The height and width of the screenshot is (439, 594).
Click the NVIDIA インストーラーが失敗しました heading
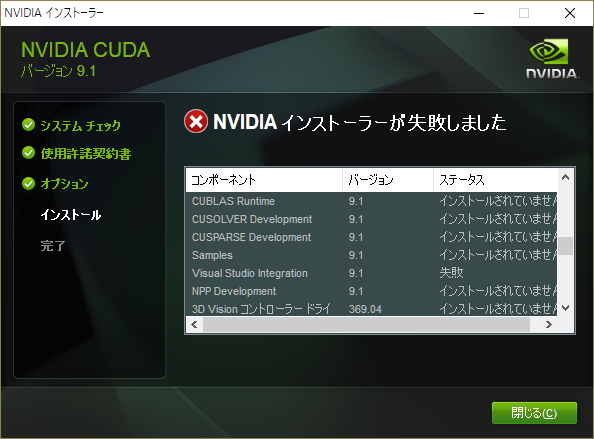pos(360,122)
